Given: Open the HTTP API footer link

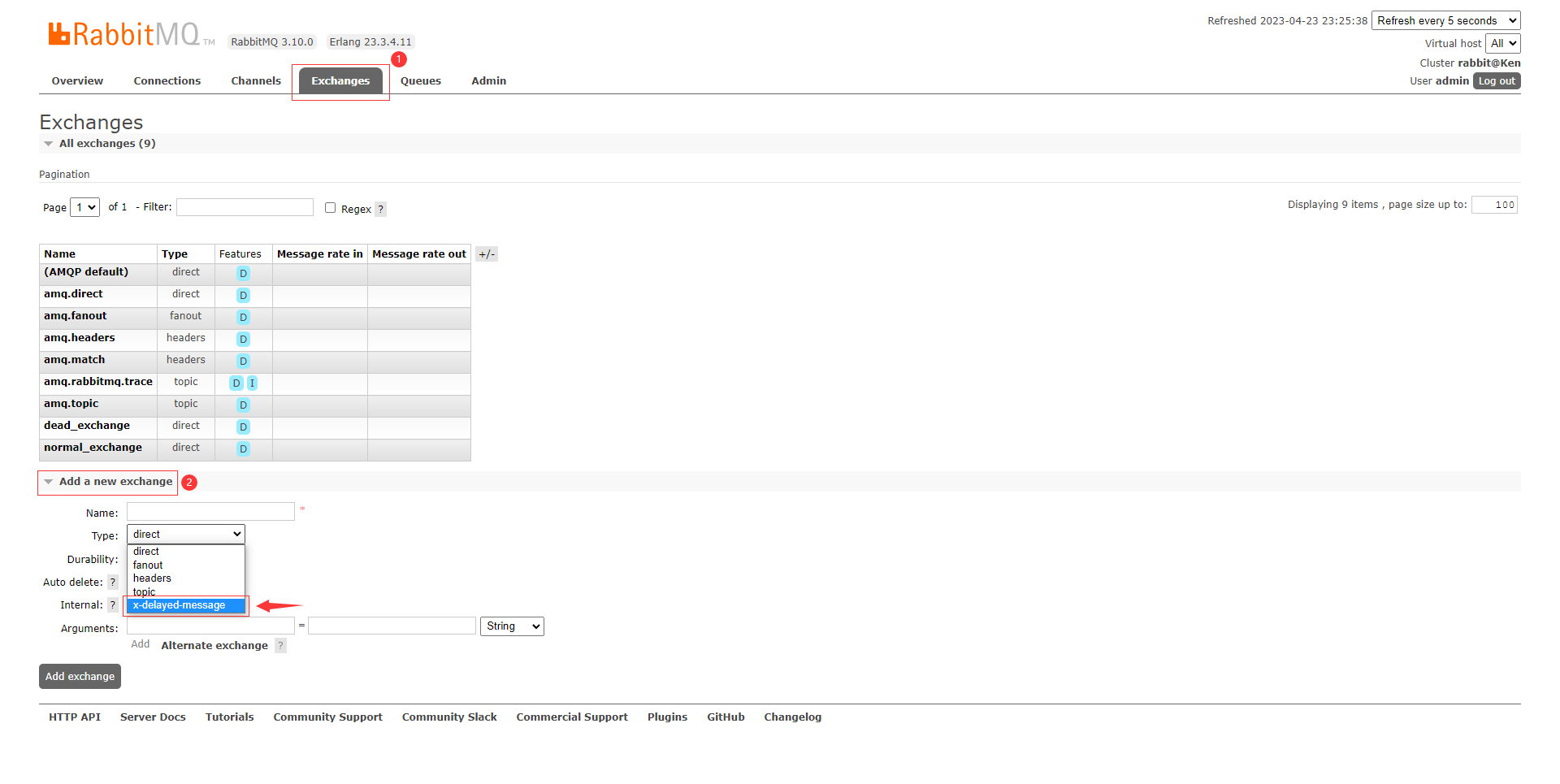Looking at the screenshot, I should coord(75,717).
